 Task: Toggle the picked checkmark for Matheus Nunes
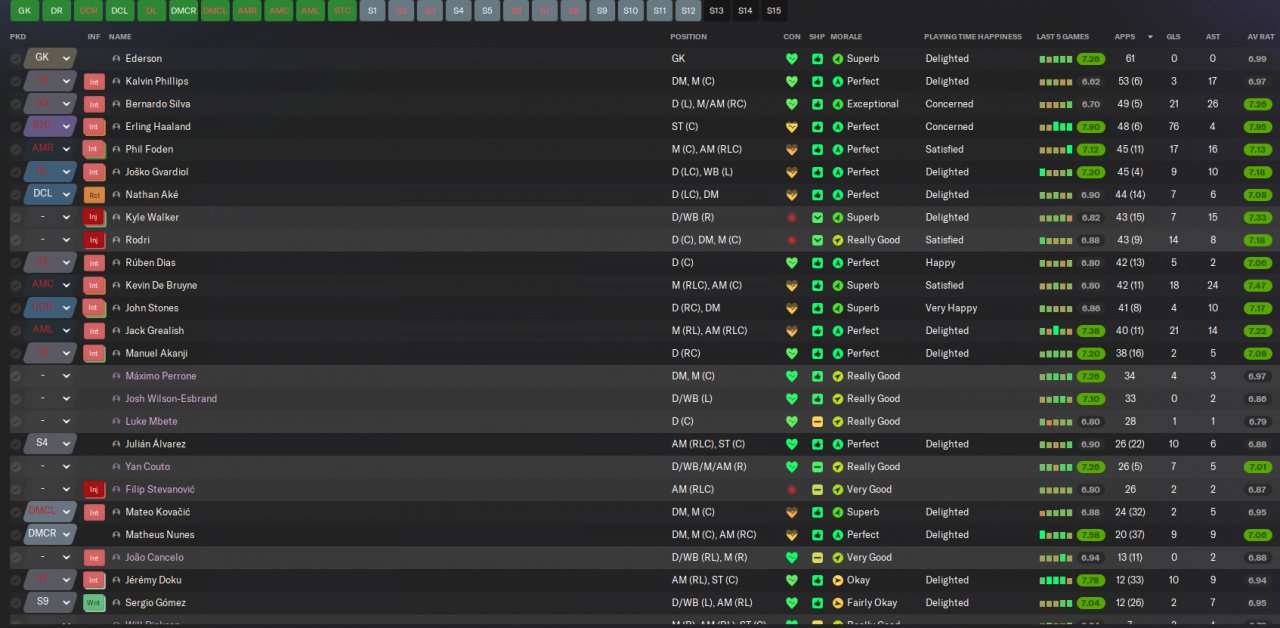(x=15, y=535)
